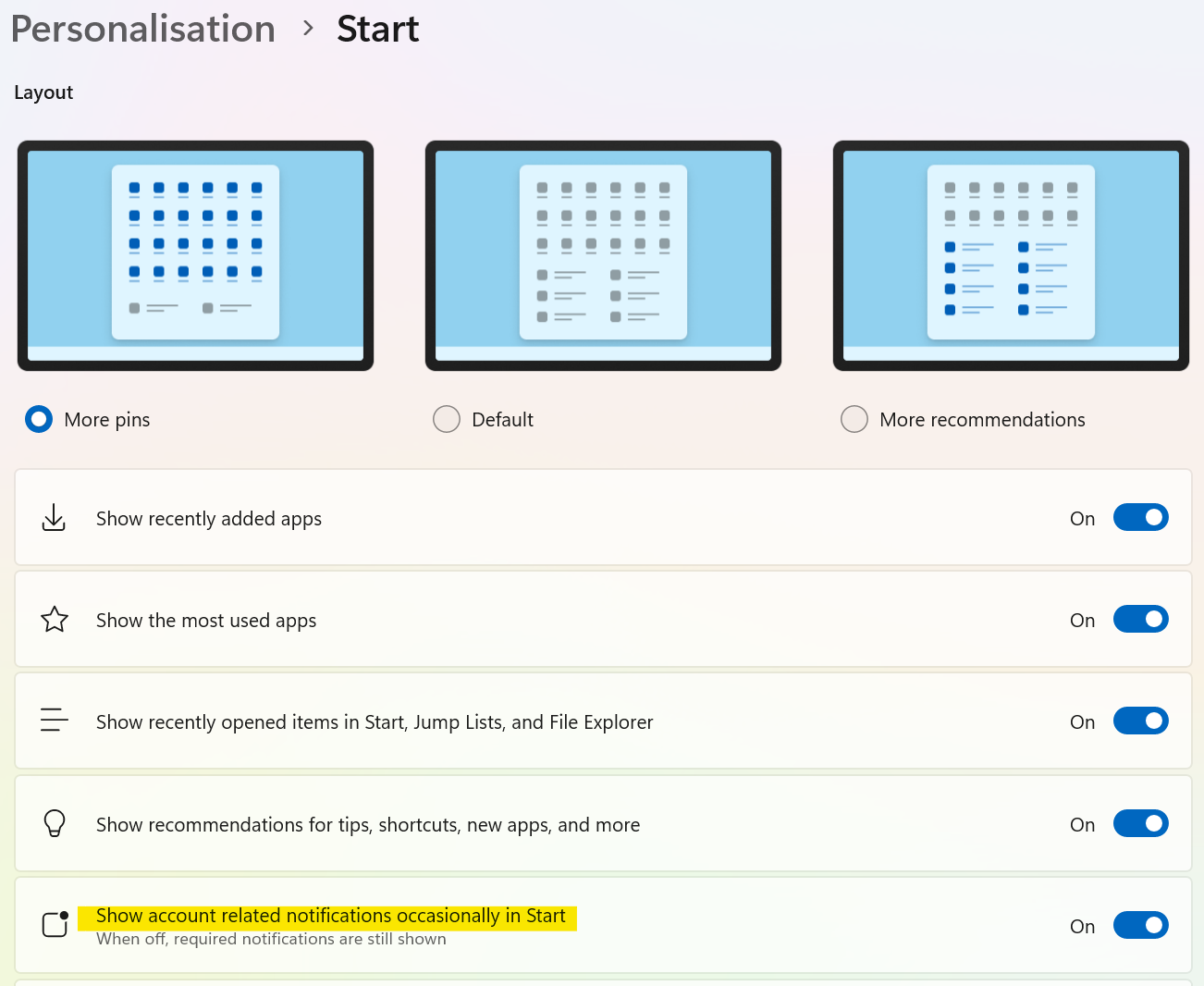Click the account notifications badge icon

[x=55, y=924]
